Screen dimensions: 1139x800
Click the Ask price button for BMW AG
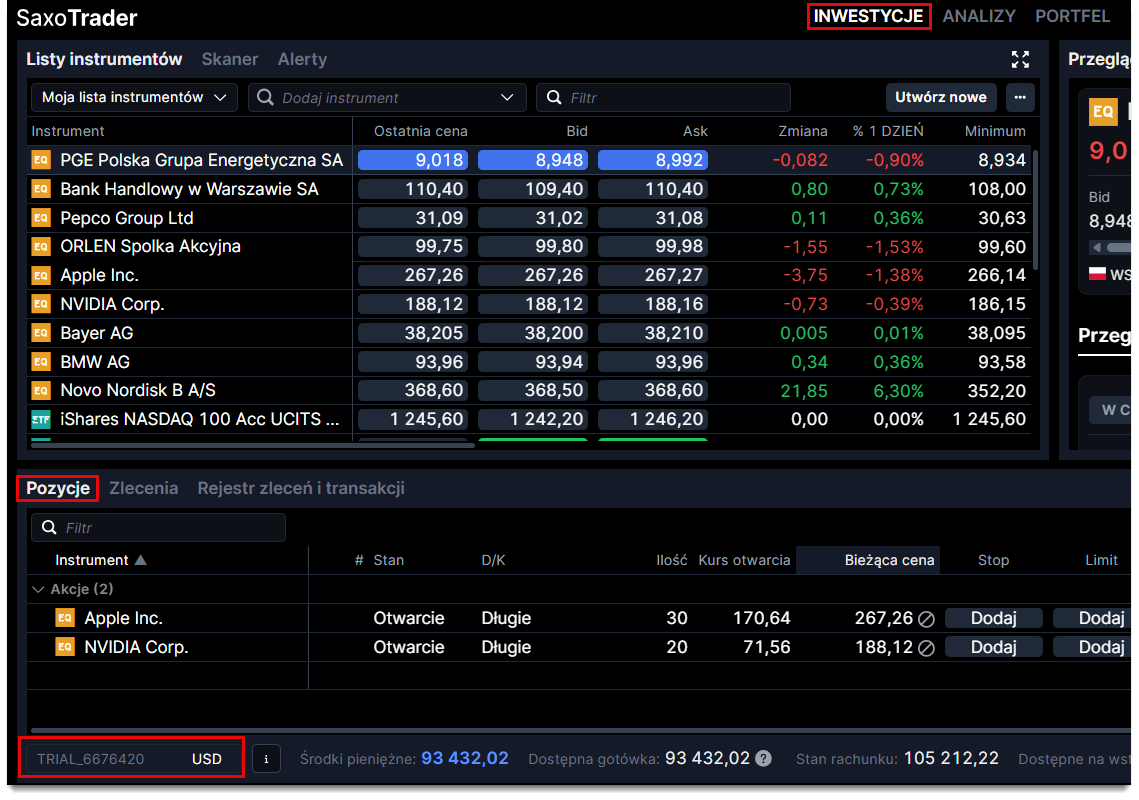click(x=652, y=362)
